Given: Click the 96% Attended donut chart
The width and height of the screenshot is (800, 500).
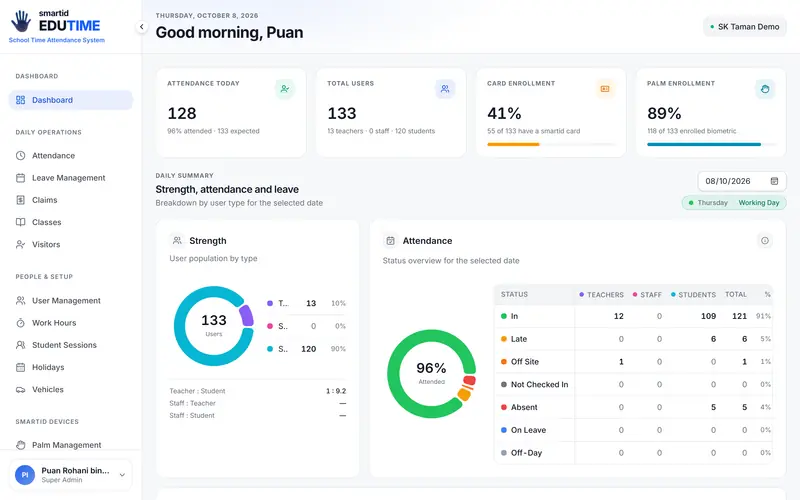Looking at the screenshot, I should 432,373.
